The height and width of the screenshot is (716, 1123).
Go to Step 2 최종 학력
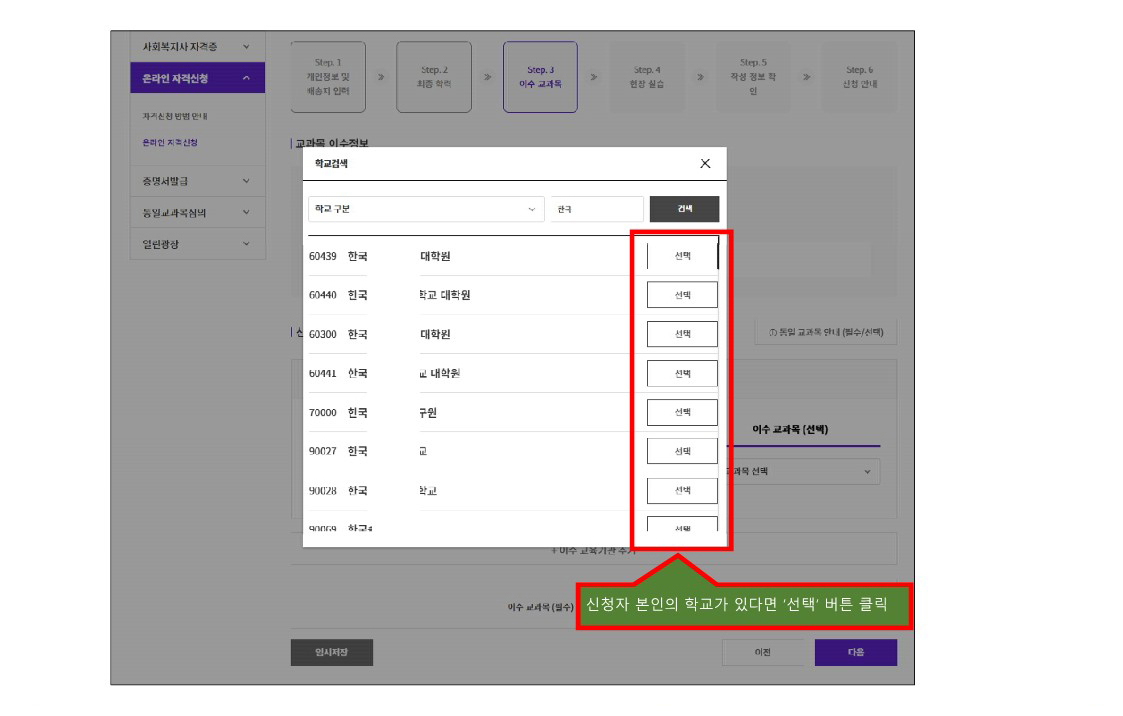pos(434,77)
